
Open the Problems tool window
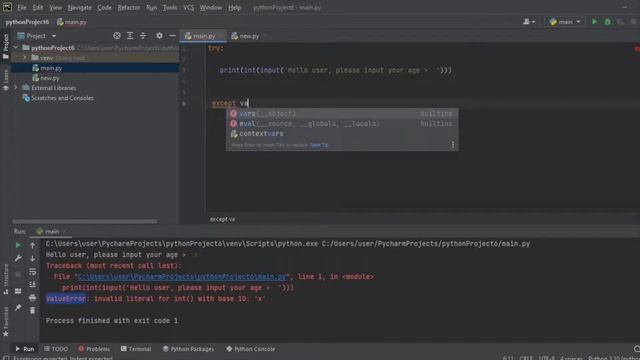(94, 349)
